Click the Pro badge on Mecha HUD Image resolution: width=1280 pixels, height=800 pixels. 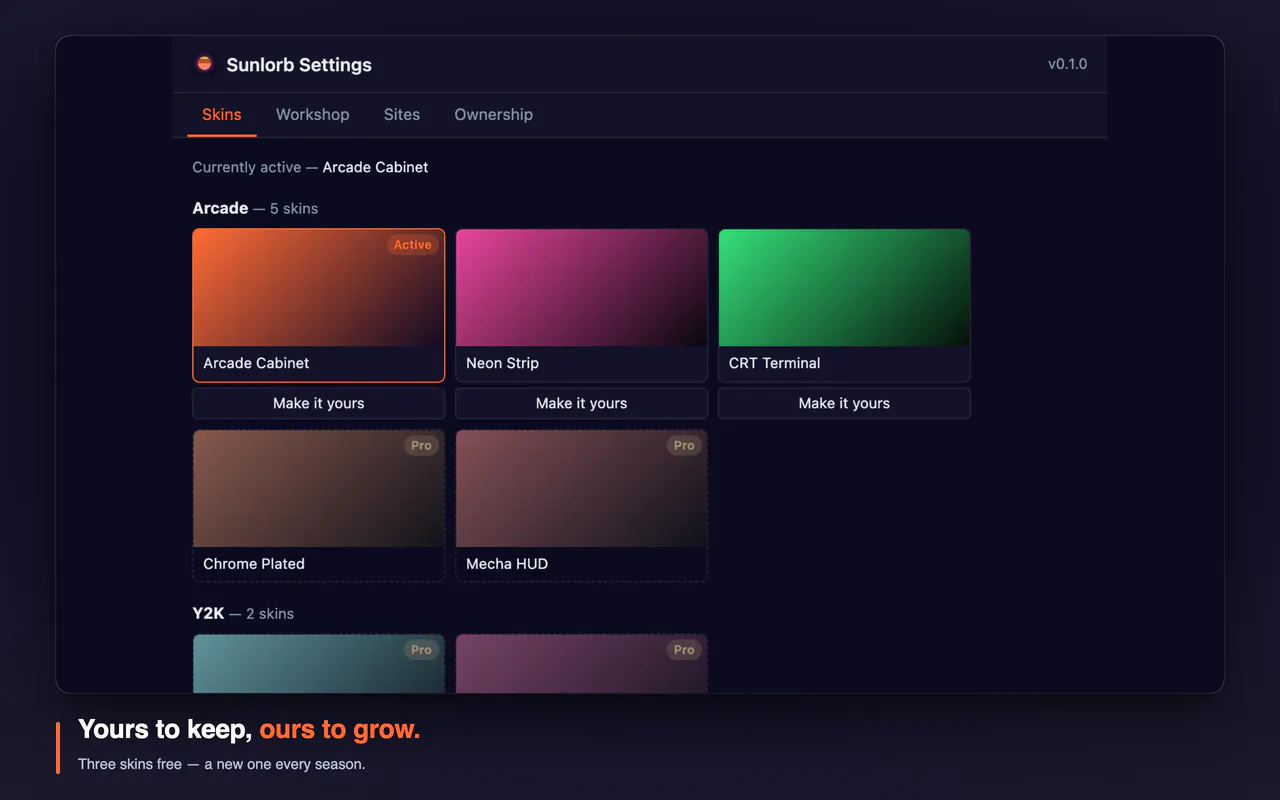(x=684, y=446)
